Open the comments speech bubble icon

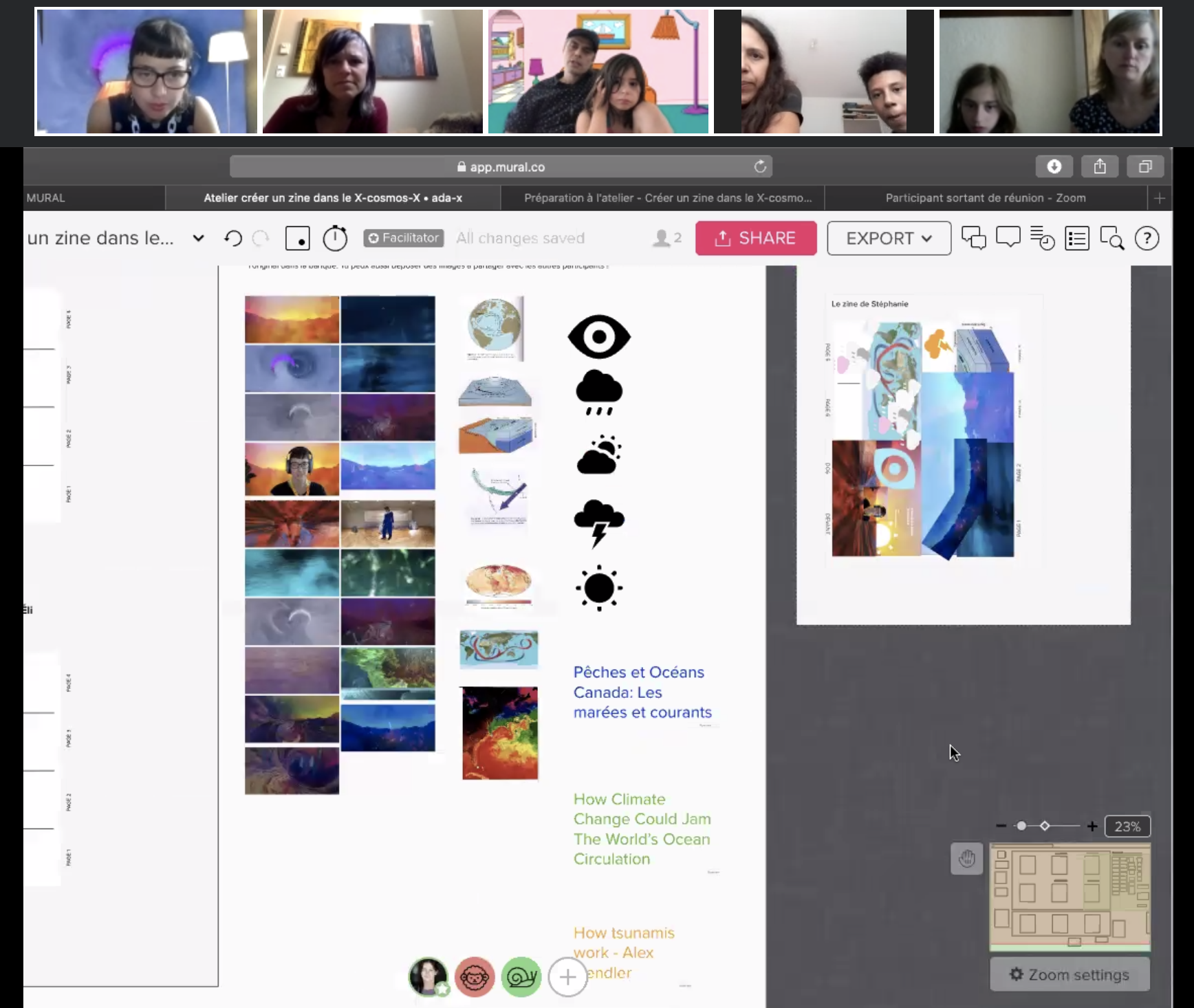1008,238
